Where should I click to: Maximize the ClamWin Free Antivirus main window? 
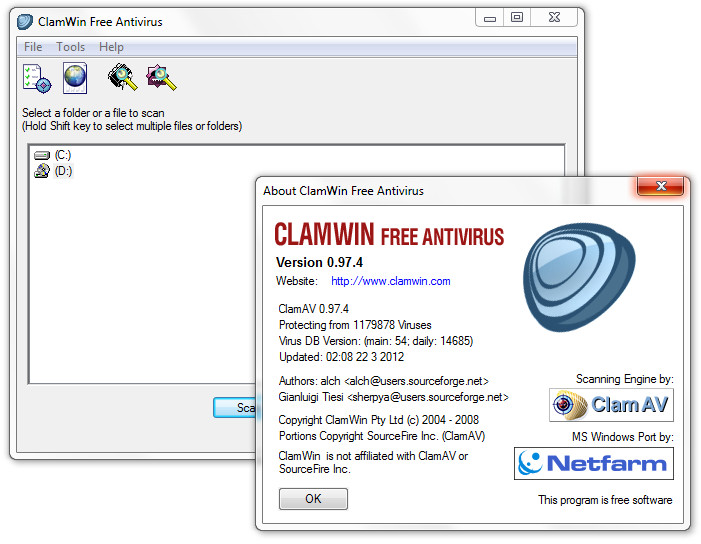click(517, 17)
